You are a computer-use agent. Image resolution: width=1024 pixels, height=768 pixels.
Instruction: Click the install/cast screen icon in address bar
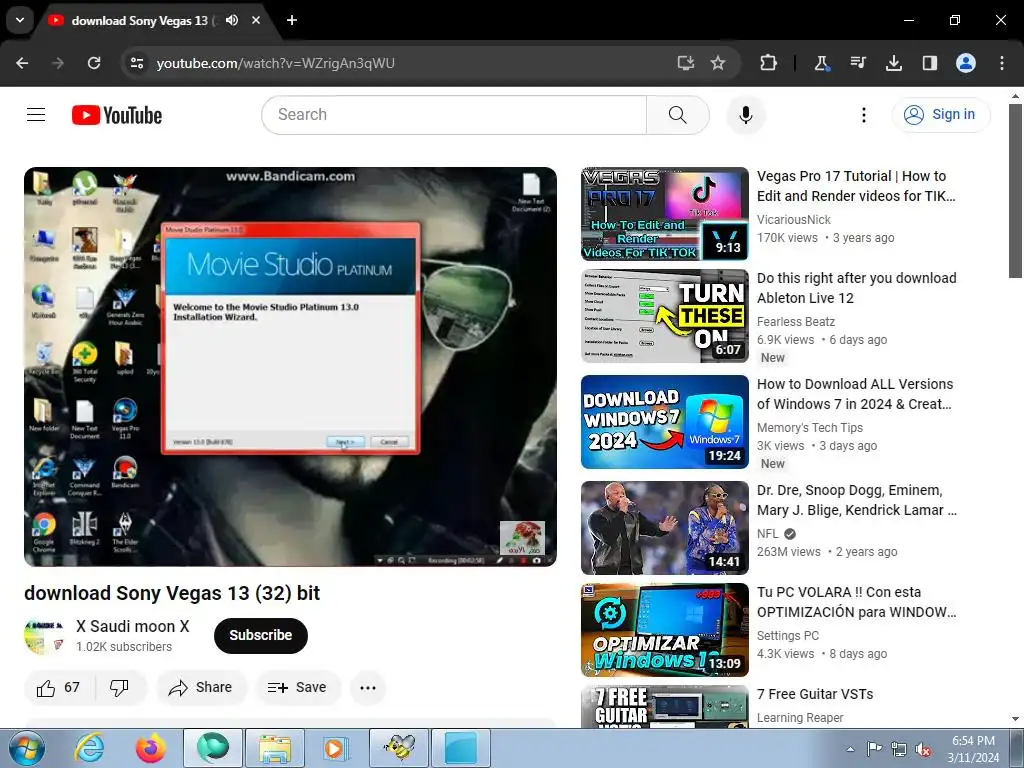685,63
